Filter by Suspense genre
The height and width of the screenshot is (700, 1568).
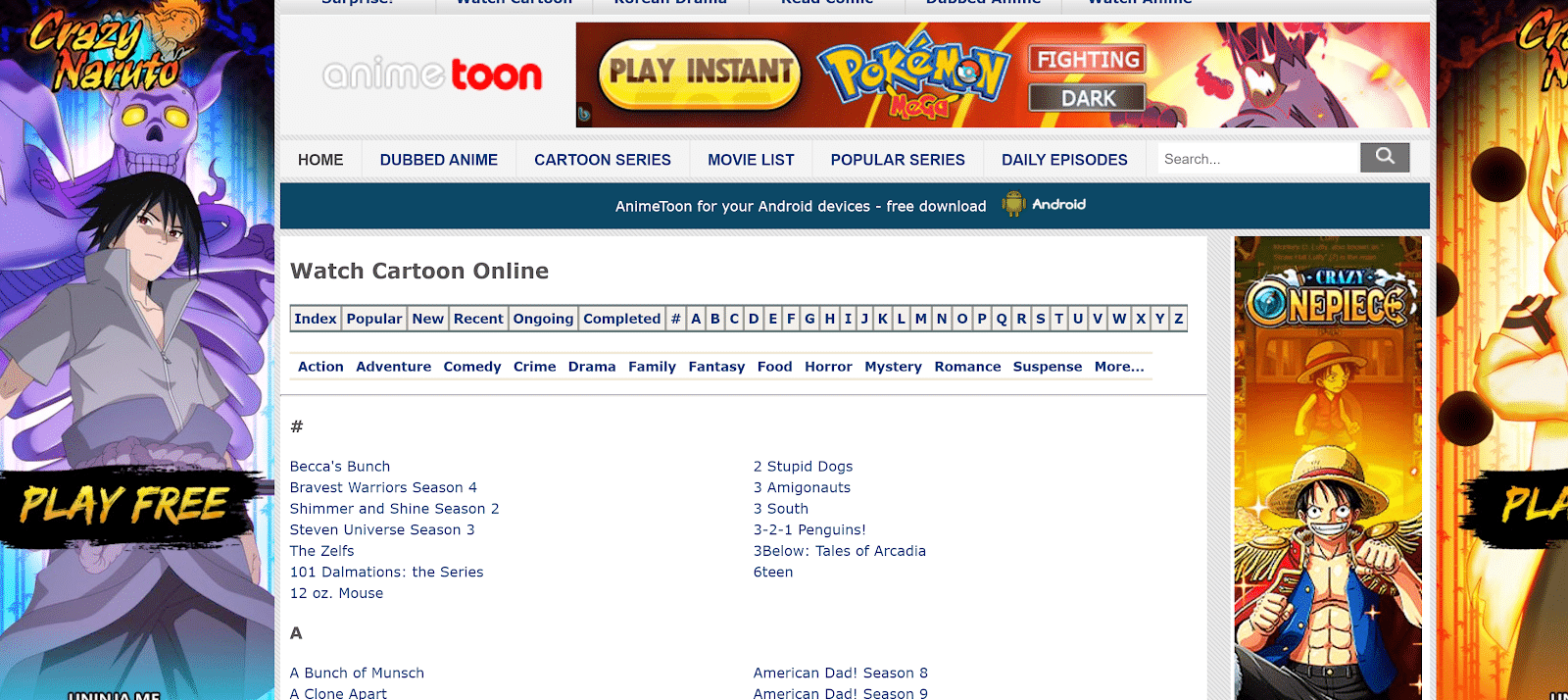tap(1048, 367)
